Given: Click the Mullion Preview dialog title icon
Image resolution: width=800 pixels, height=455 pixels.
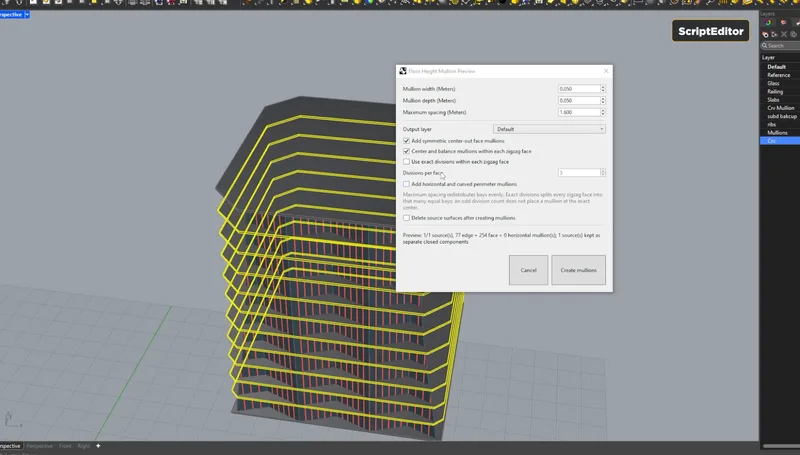Looking at the screenshot, I should (x=403, y=71).
